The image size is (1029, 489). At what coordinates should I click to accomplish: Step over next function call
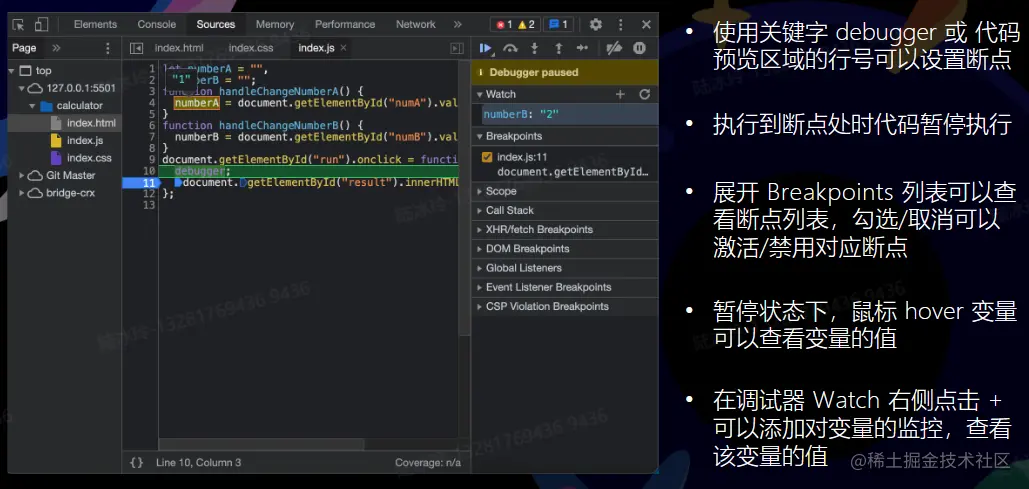510,48
